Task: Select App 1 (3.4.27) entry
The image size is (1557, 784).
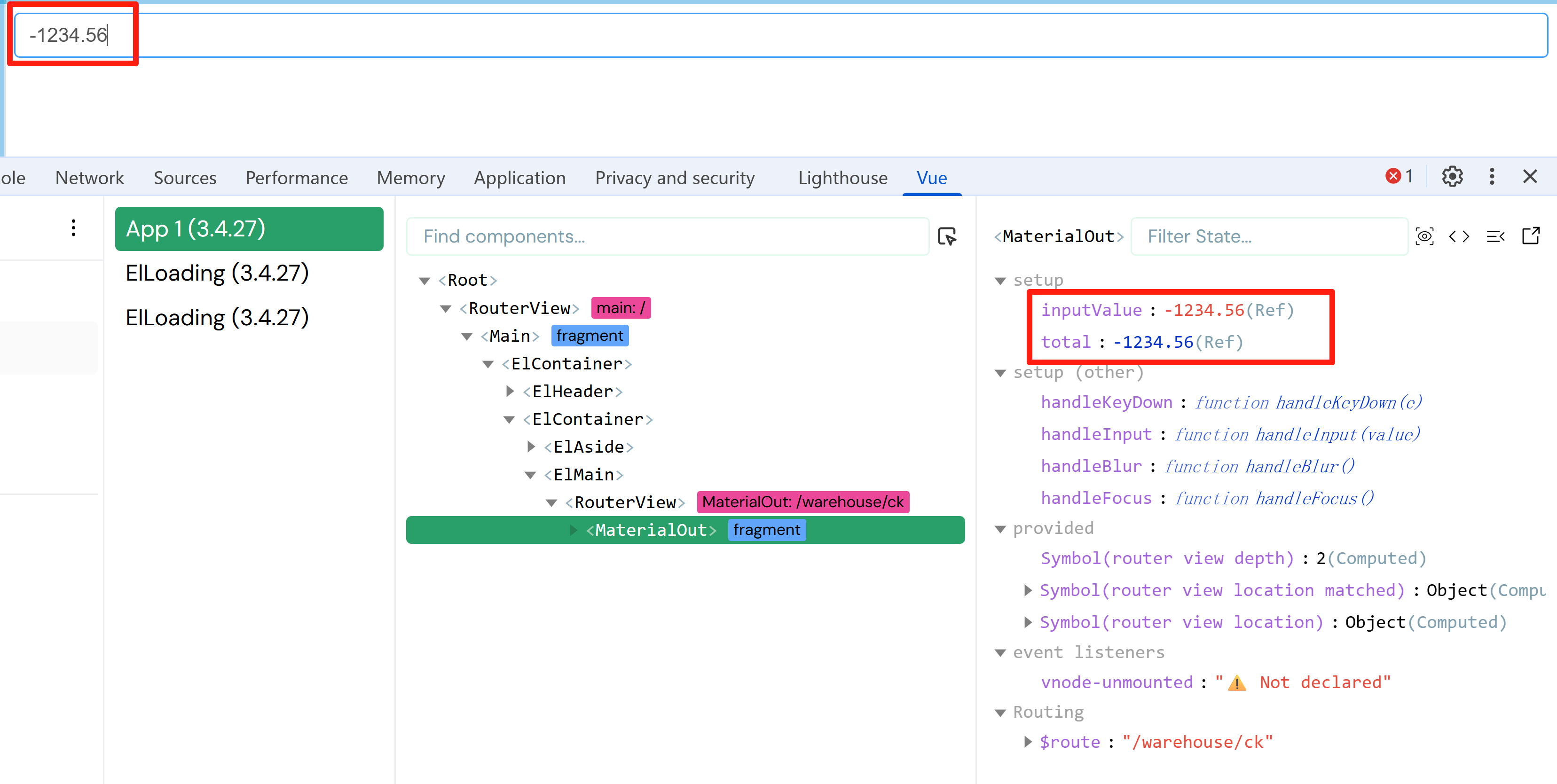Action: tap(249, 229)
